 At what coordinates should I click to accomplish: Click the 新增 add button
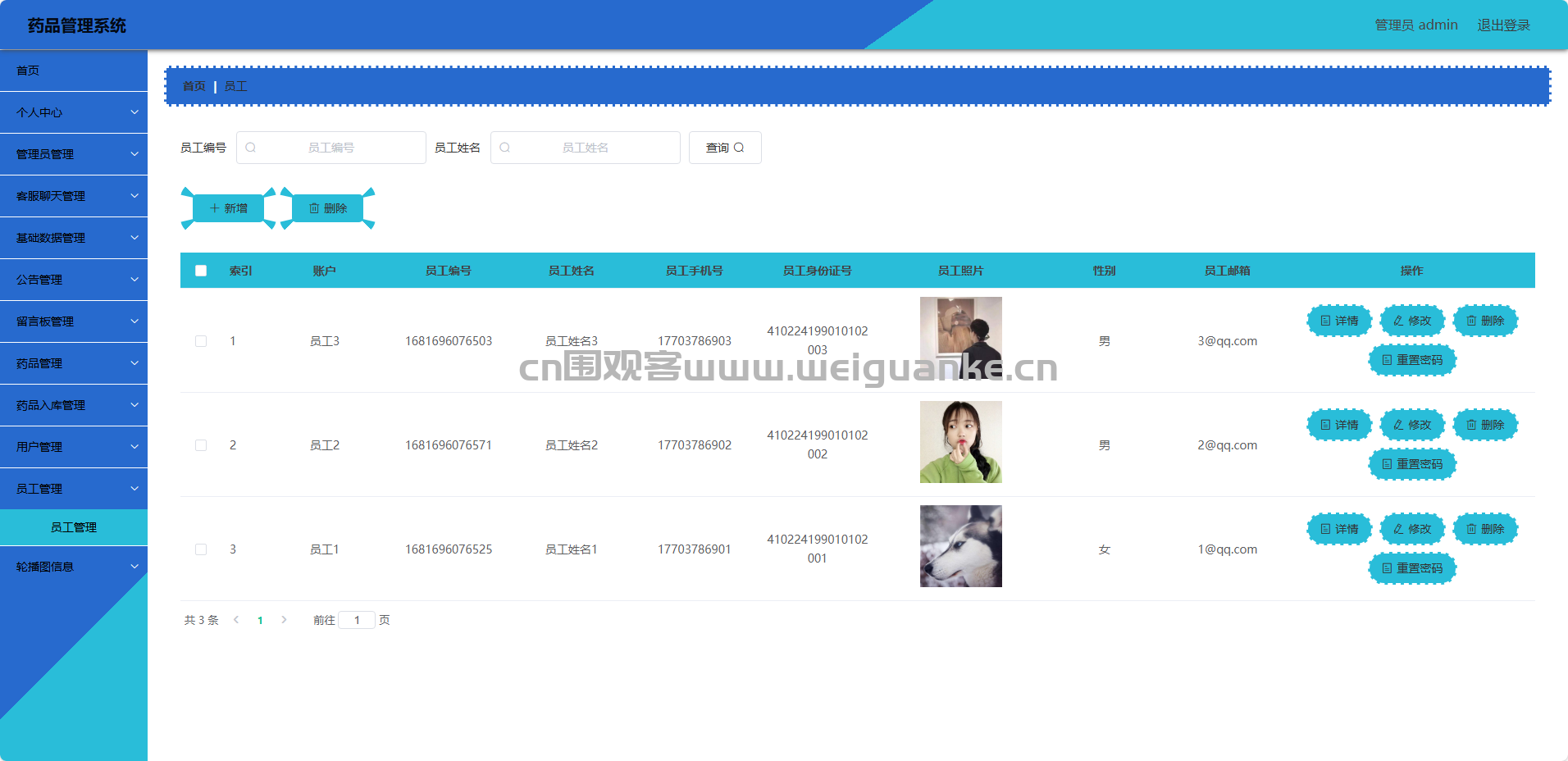[x=228, y=208]
